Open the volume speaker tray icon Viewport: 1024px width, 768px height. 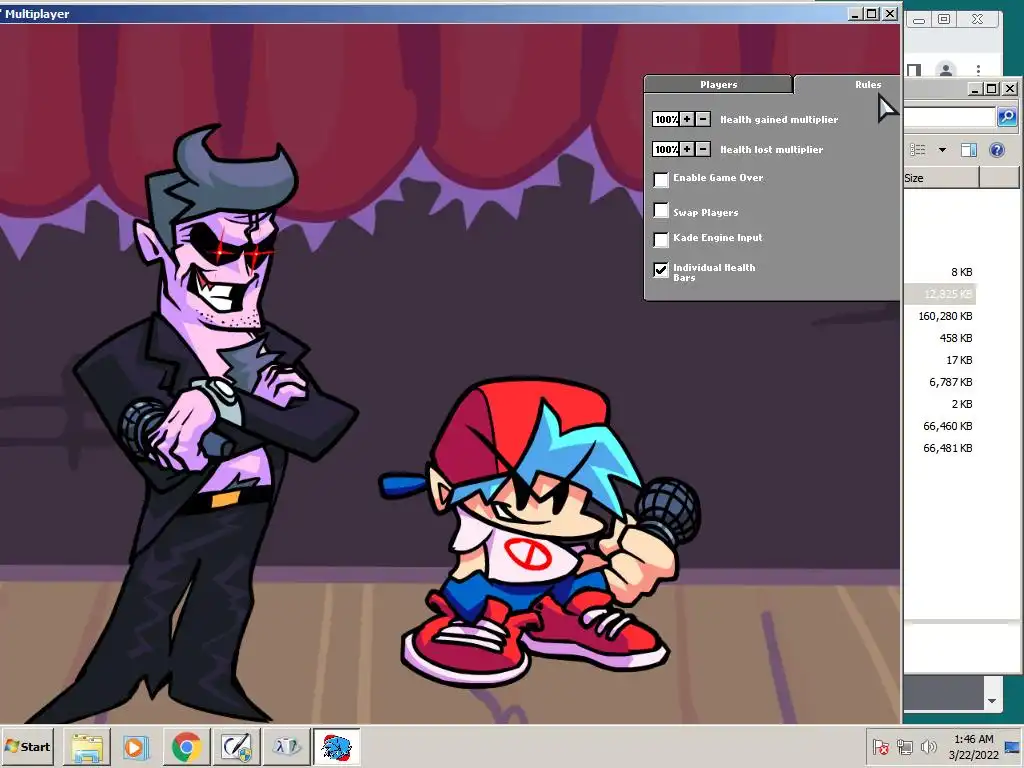928,746
